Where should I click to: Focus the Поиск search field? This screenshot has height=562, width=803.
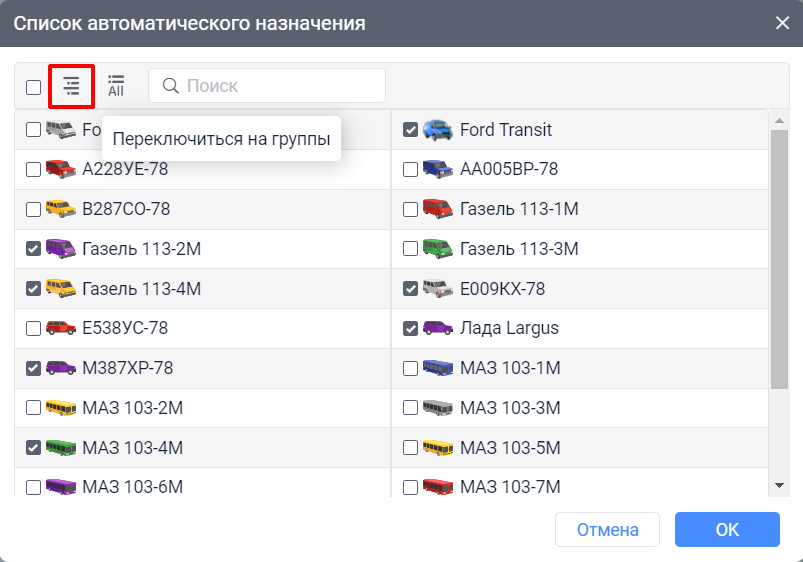tap(280, 86)
